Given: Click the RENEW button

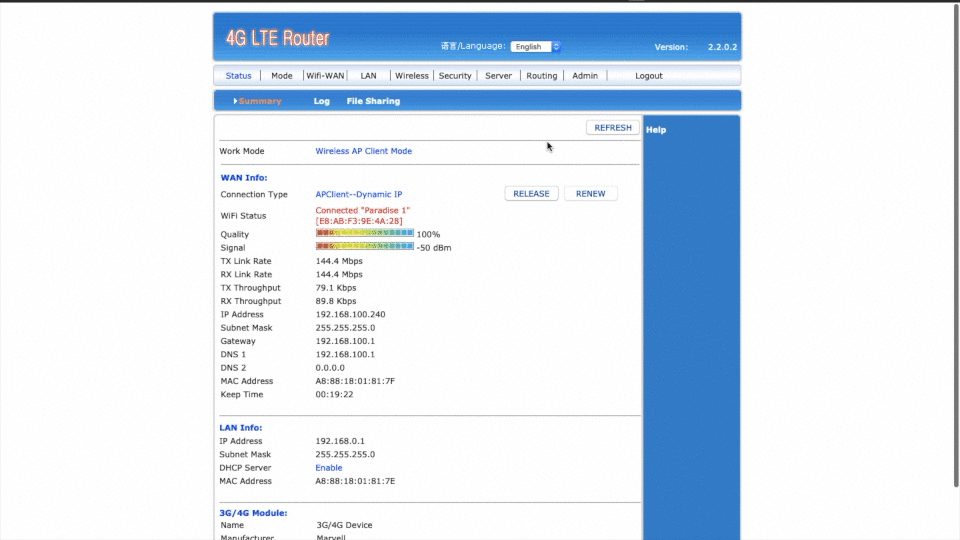Looking at the screenshot, I should coord(591,194).
